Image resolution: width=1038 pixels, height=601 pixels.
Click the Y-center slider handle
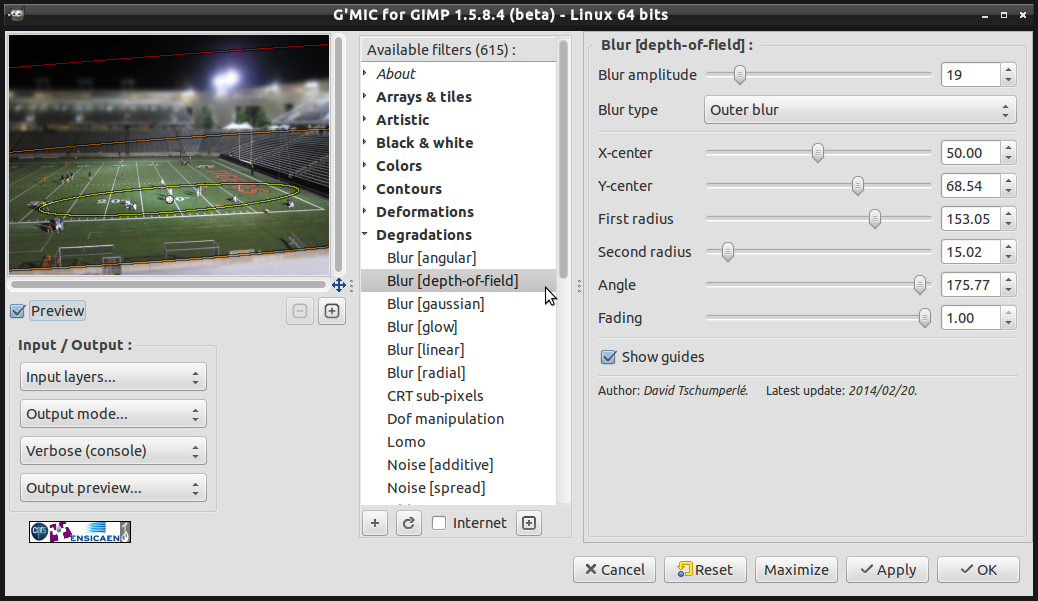858,186
